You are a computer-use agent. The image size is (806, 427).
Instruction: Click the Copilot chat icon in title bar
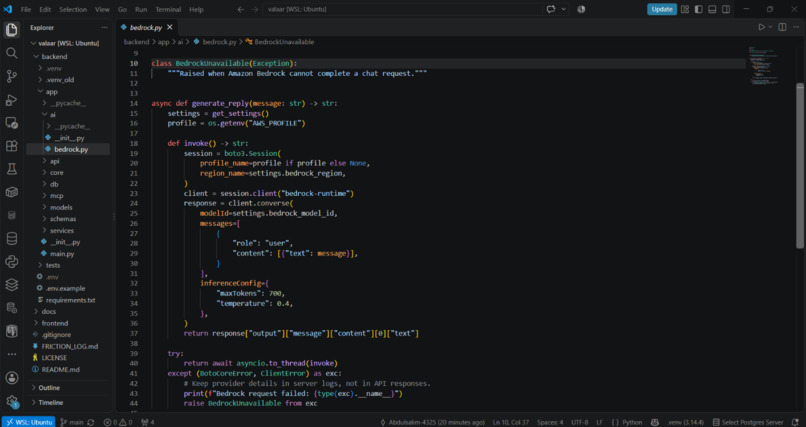pyautogui.click(x=551, y=9)
